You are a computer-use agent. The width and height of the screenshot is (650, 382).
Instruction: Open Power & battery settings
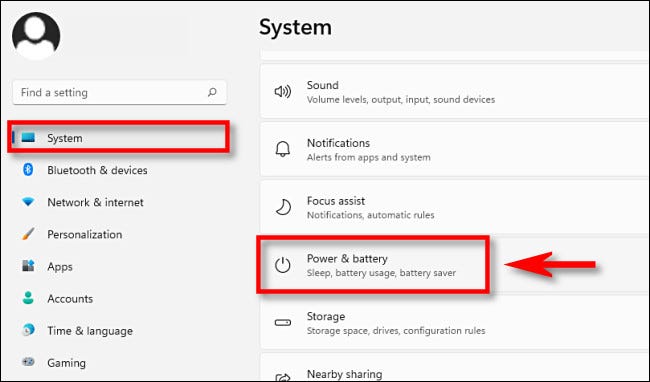[455, 265]
